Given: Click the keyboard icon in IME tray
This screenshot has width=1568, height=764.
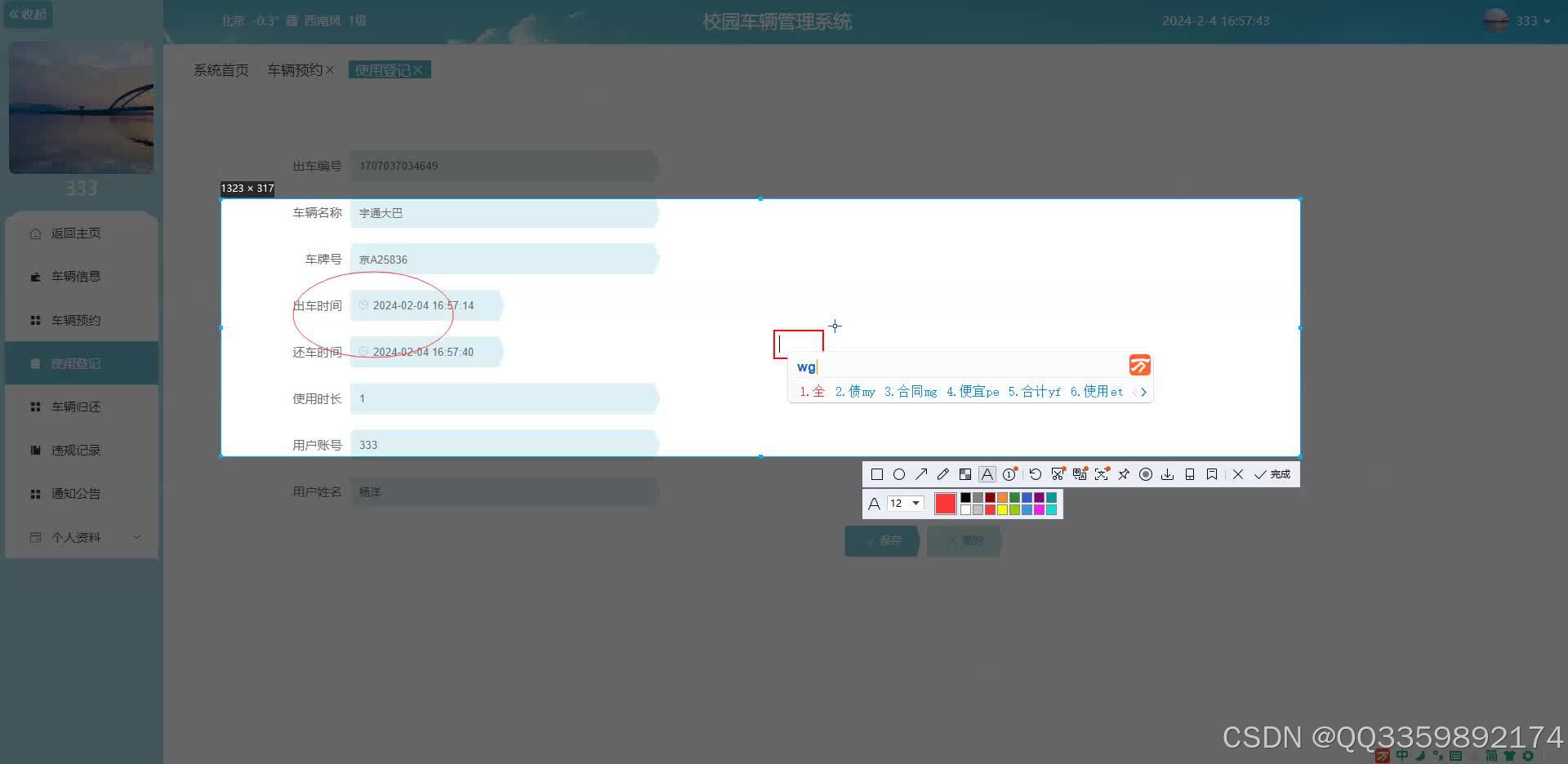Looking at the screenshot, I should click(1455, 756).
